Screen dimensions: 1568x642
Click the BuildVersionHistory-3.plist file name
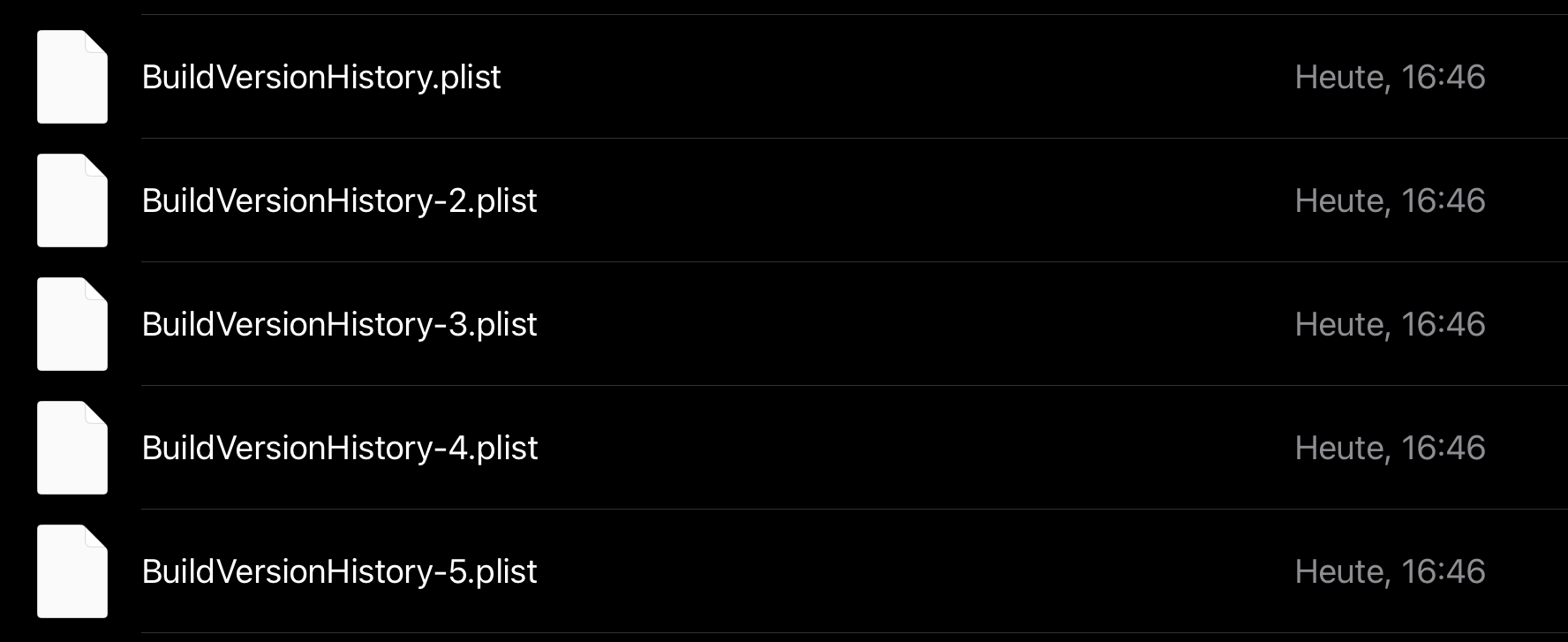[339, 324]
